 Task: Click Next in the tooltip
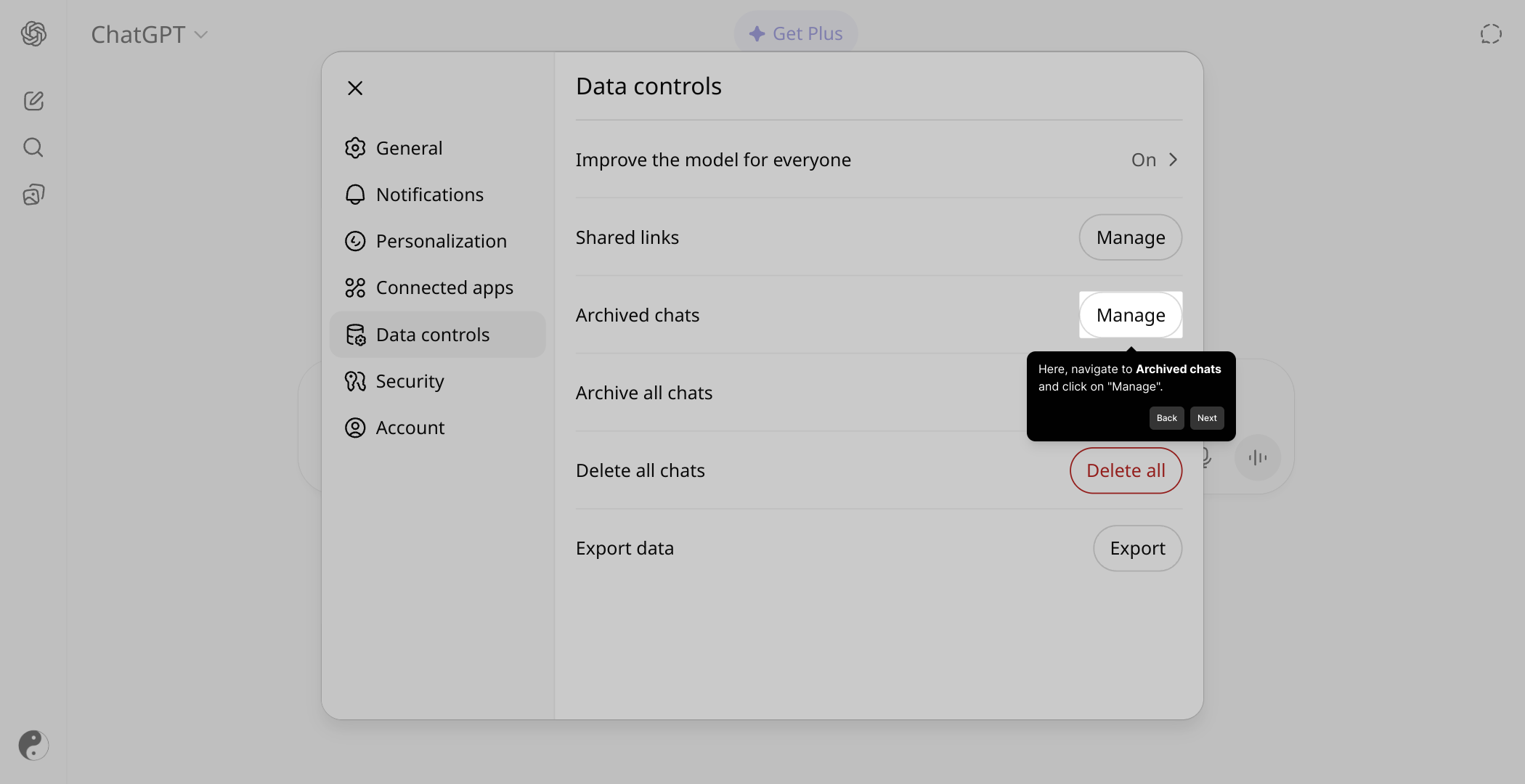1207,418
